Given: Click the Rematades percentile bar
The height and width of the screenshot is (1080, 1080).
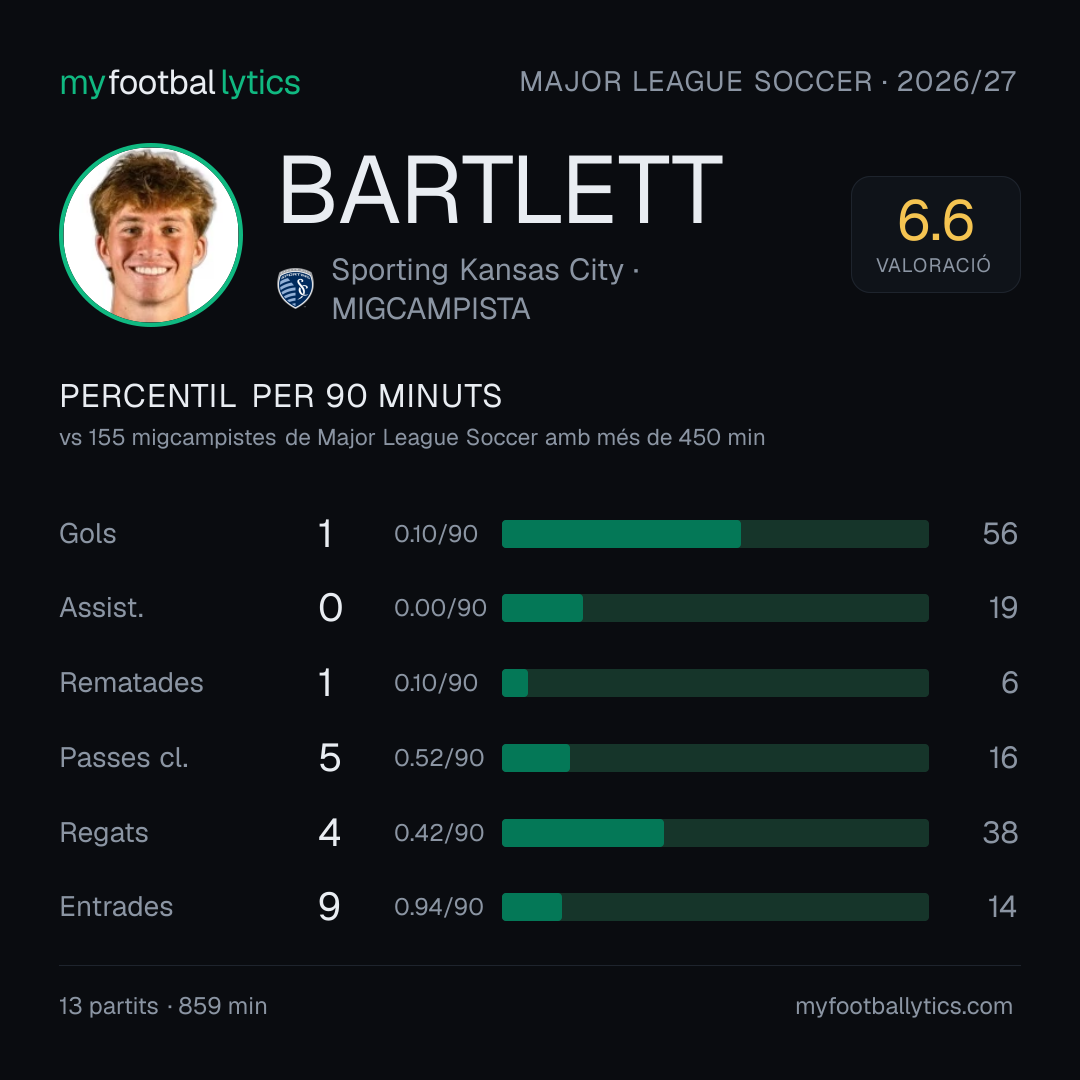Looking at the screenshot, I should [x=715, y=683].
